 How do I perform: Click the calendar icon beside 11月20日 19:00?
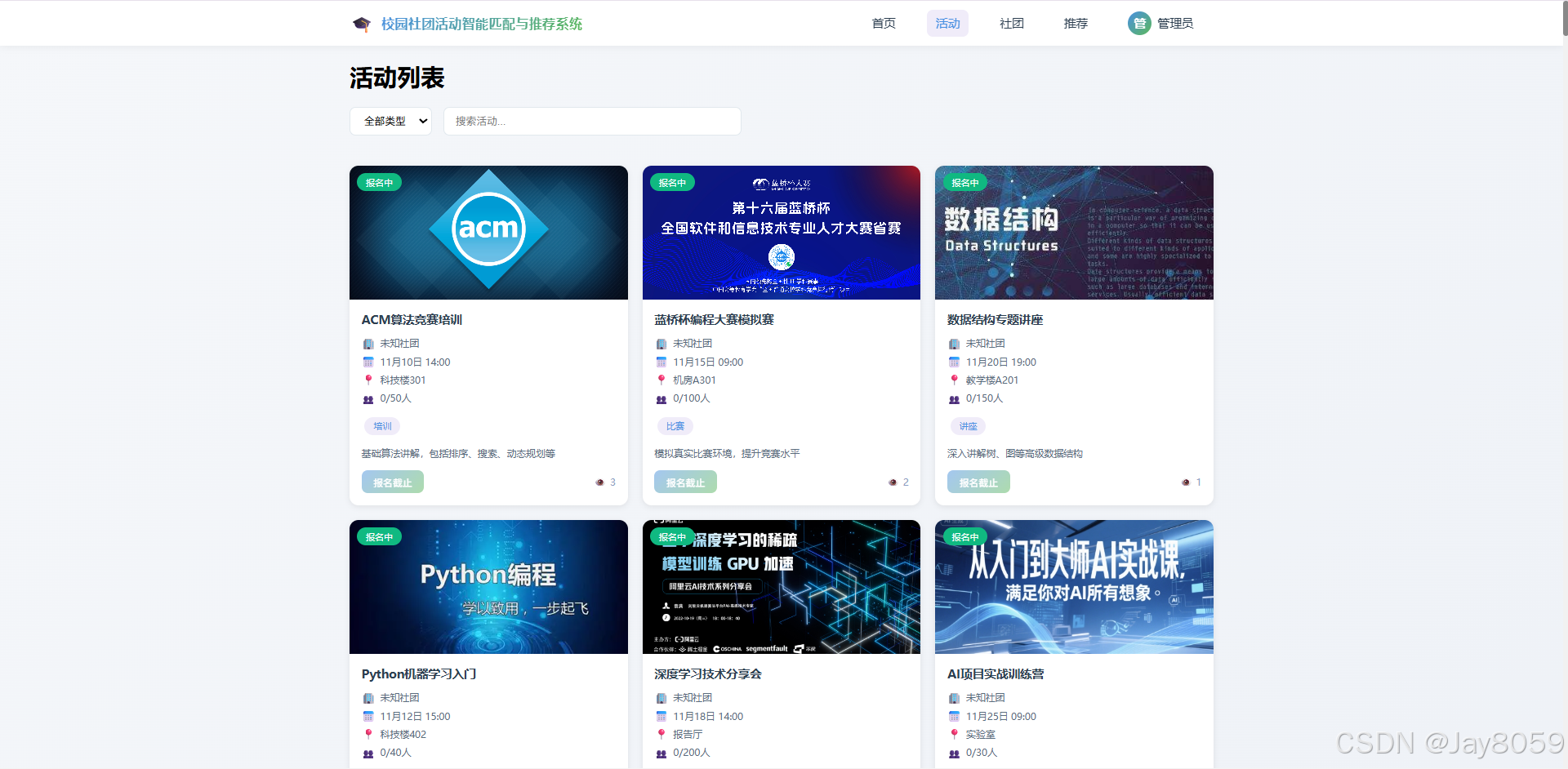(x=954, y=362)
